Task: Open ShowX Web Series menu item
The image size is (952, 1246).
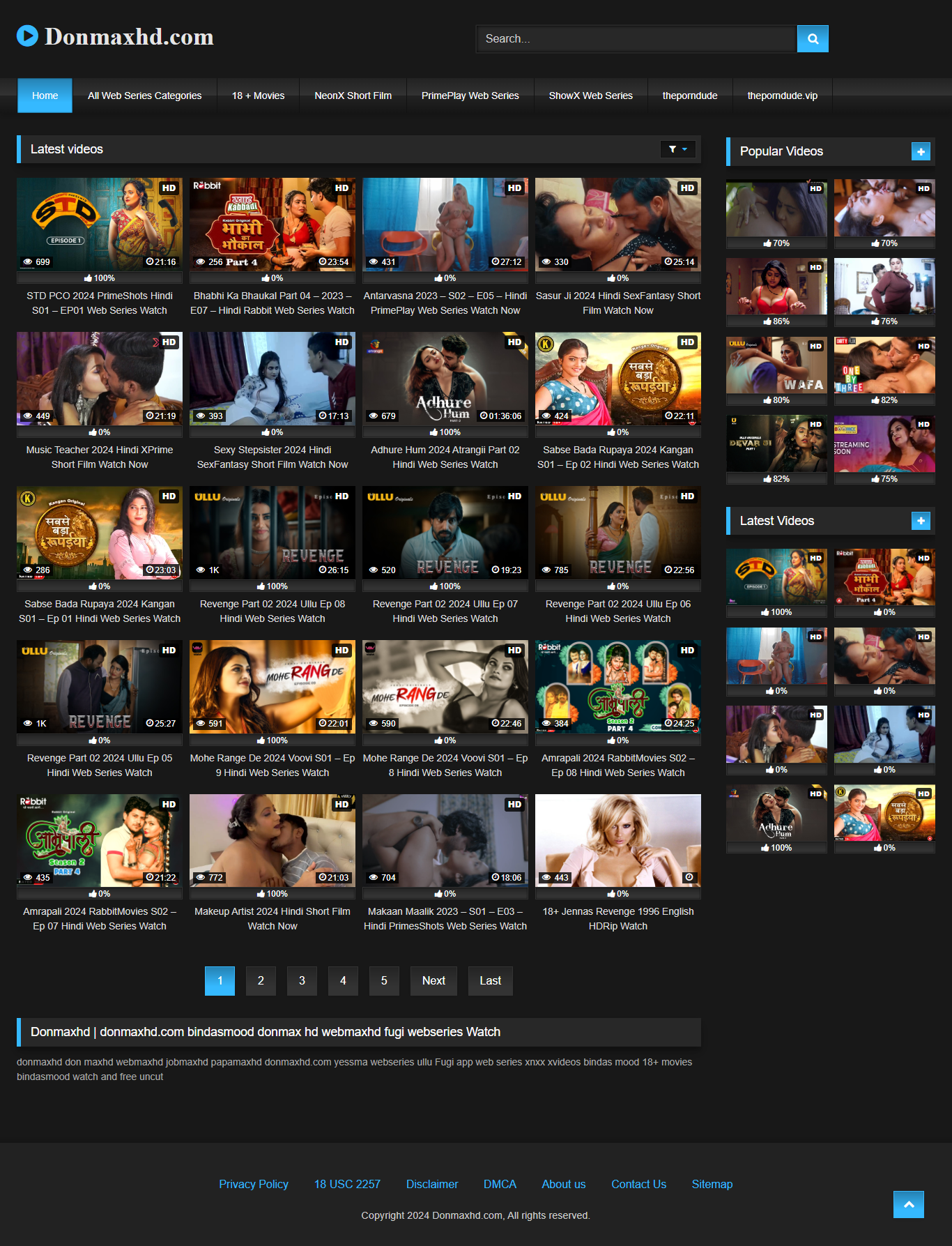Action: [590, 96]
